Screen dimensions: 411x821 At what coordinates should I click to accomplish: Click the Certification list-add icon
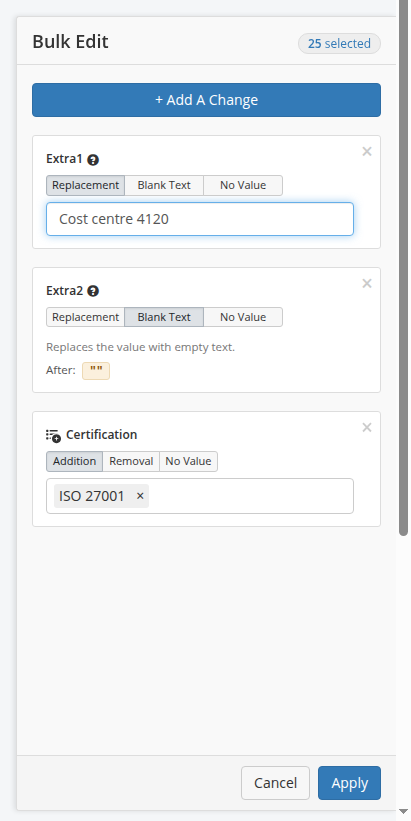tap(53, 436)
